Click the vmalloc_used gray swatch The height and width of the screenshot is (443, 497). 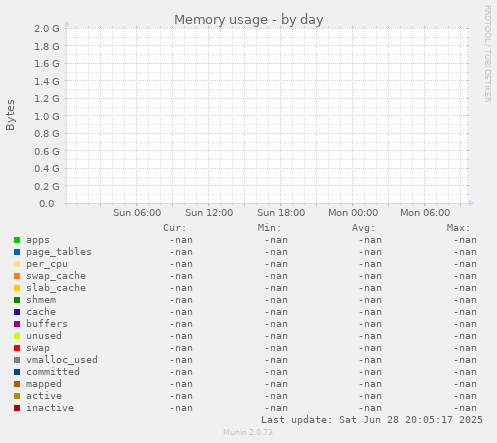point(17,360)
